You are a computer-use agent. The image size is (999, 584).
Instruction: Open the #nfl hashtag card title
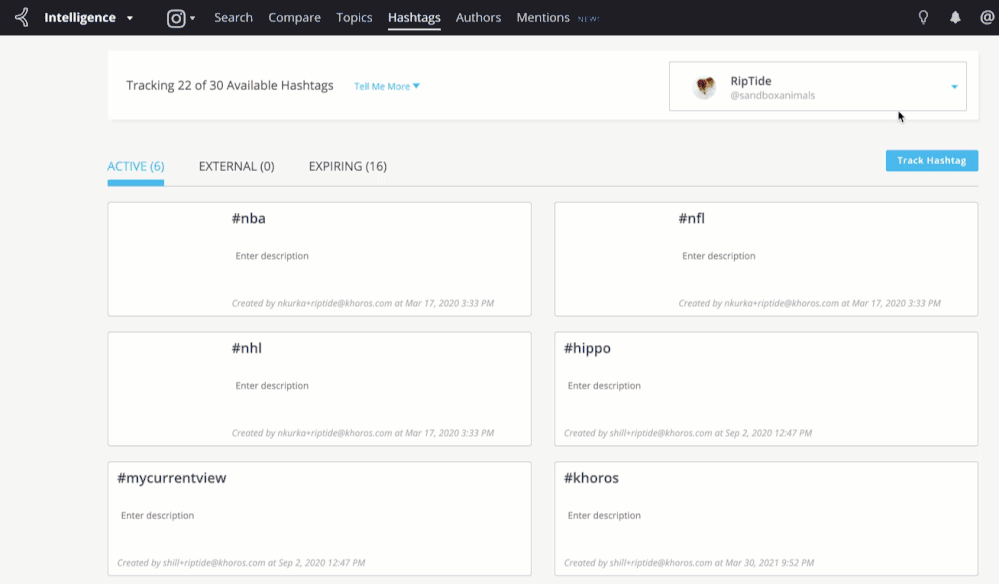click(x=691, y=218)
